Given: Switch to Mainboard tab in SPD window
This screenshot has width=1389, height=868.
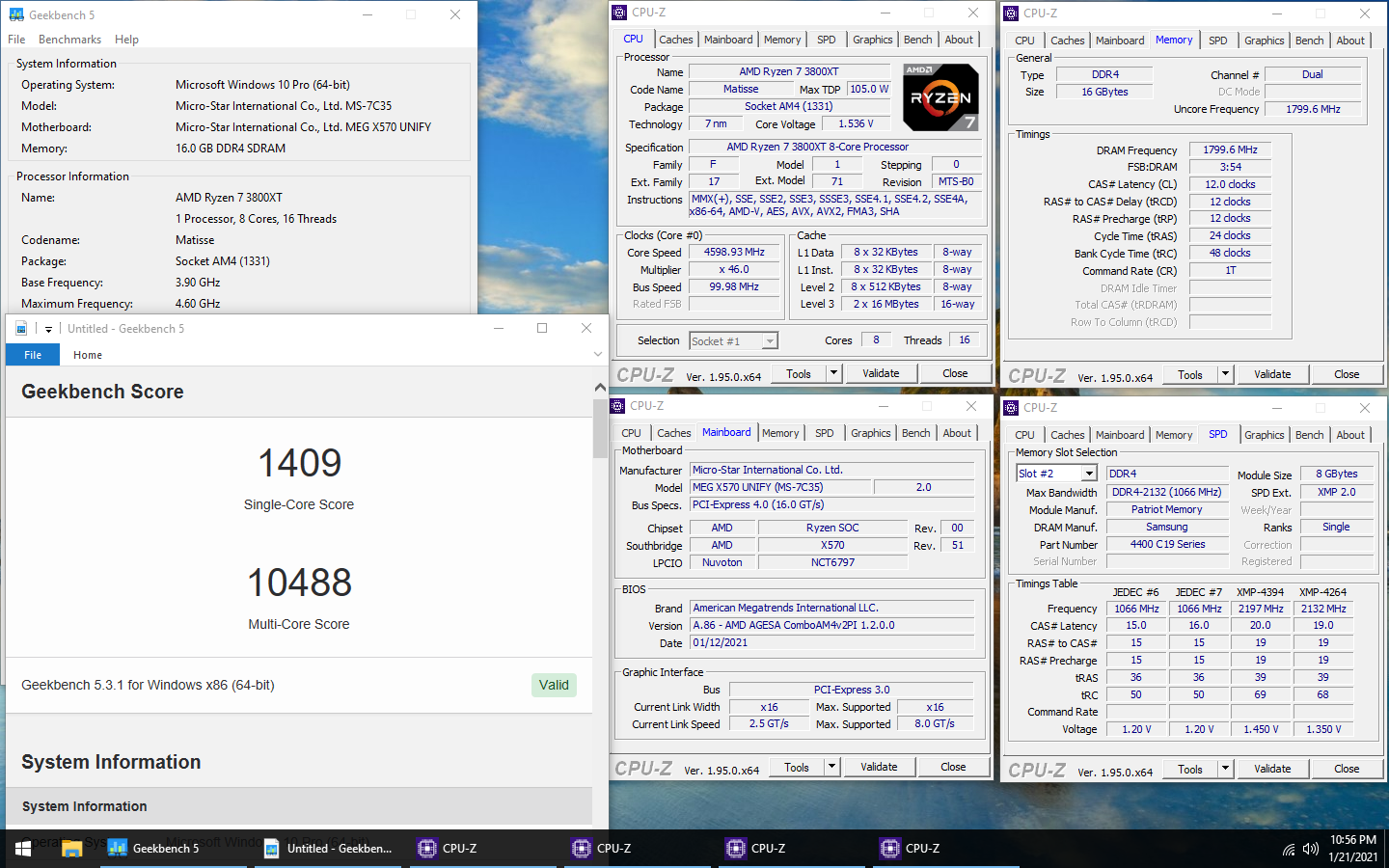Looking at the screenshot, I should [1120, 435].
